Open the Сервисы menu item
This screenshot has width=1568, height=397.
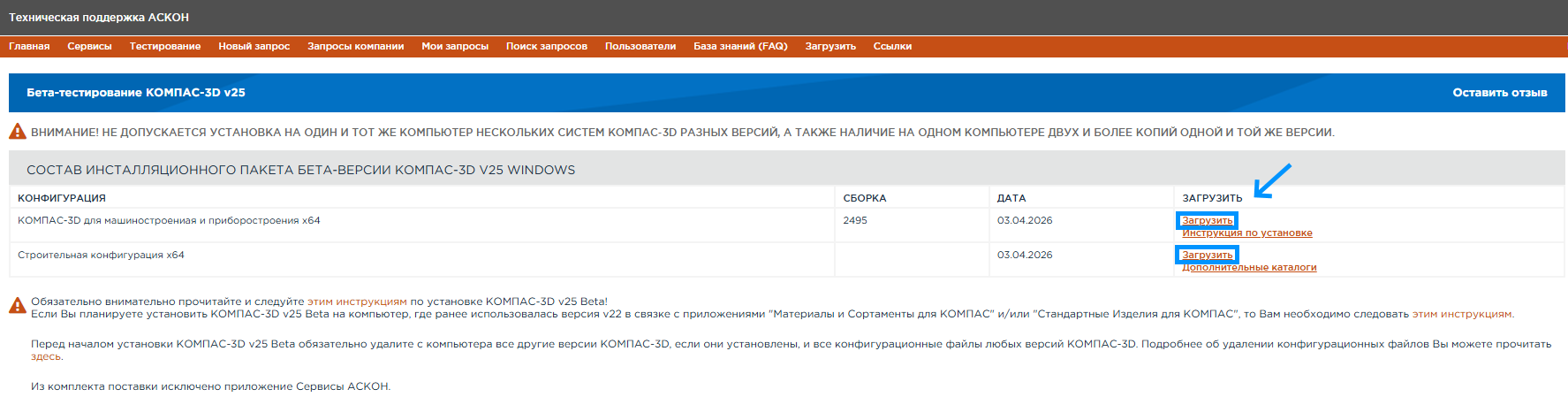tap(89, 46)
